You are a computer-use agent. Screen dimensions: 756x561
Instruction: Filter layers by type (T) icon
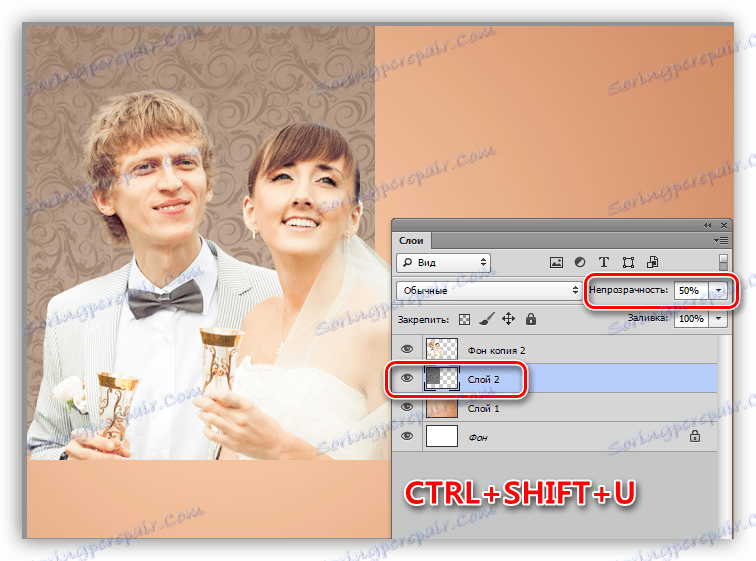(603, 262)
